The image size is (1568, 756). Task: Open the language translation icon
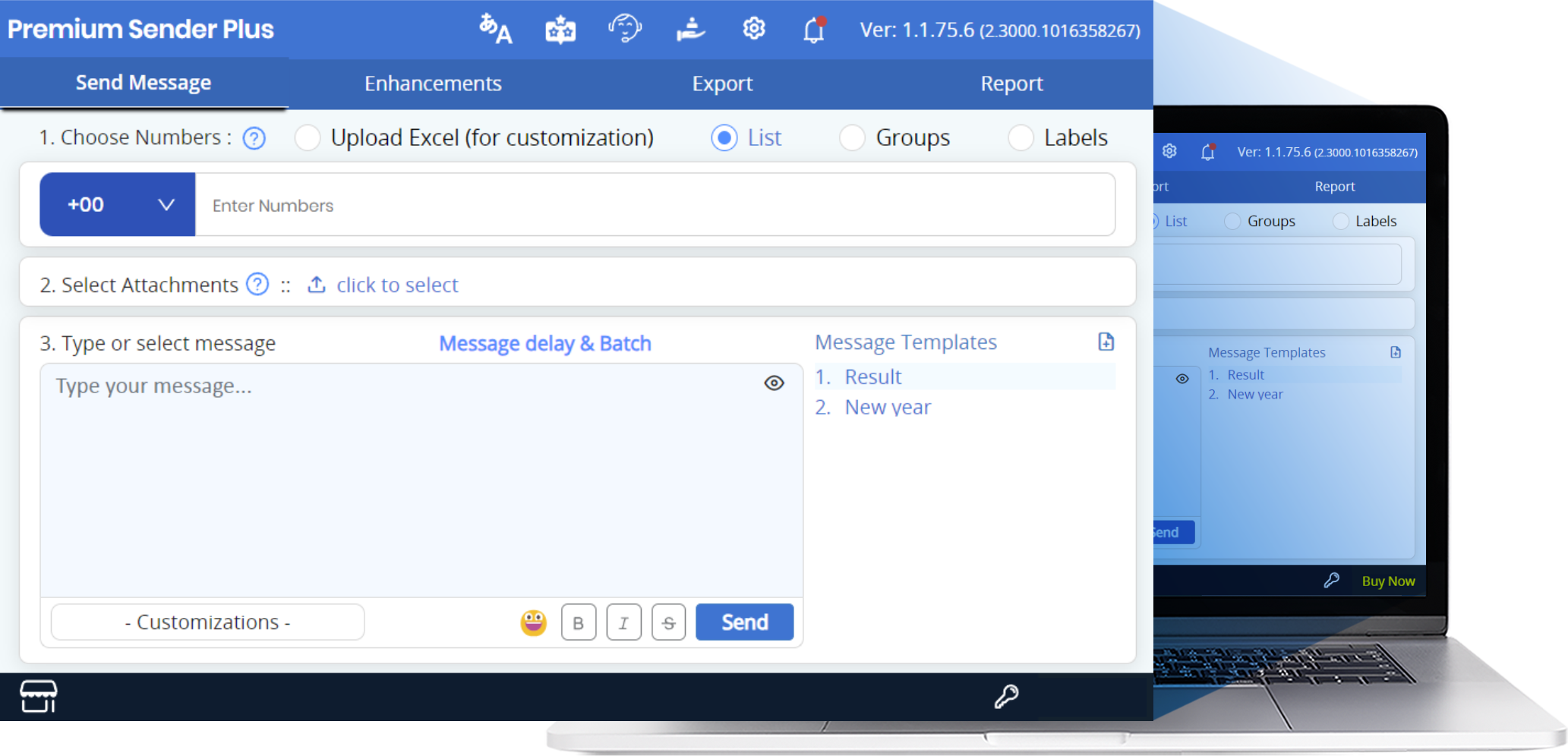(495, 30)
